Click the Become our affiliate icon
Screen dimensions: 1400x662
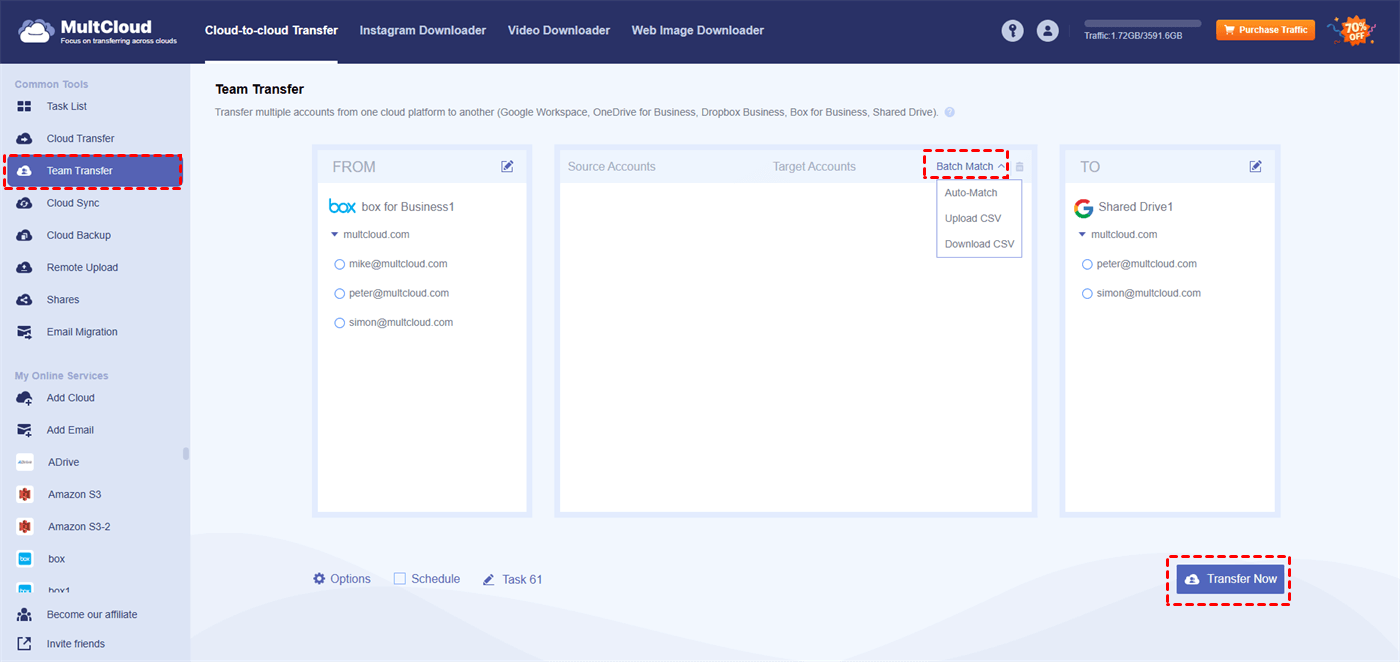(x=24, y=614)
